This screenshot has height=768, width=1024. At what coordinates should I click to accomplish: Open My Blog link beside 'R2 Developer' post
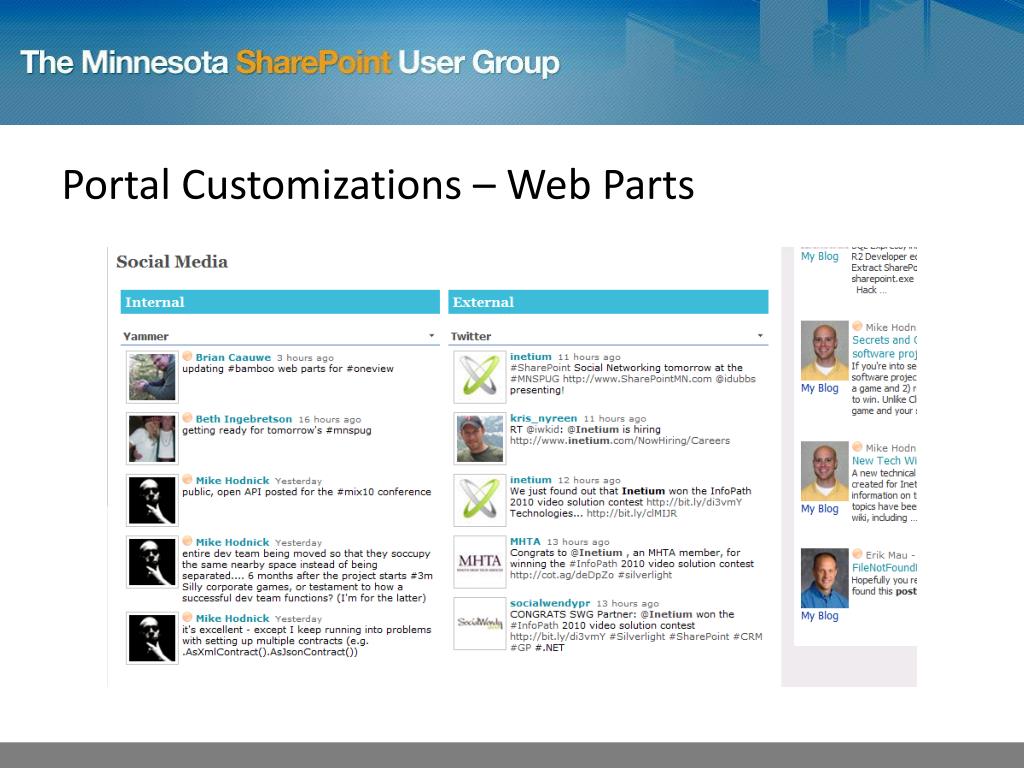820,256
